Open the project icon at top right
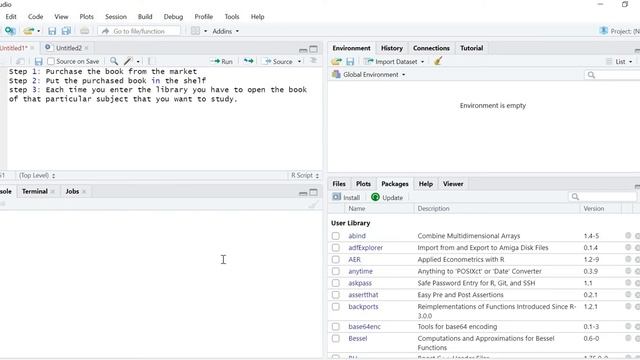Screen dimensions: 640x360 pos(604,31)
